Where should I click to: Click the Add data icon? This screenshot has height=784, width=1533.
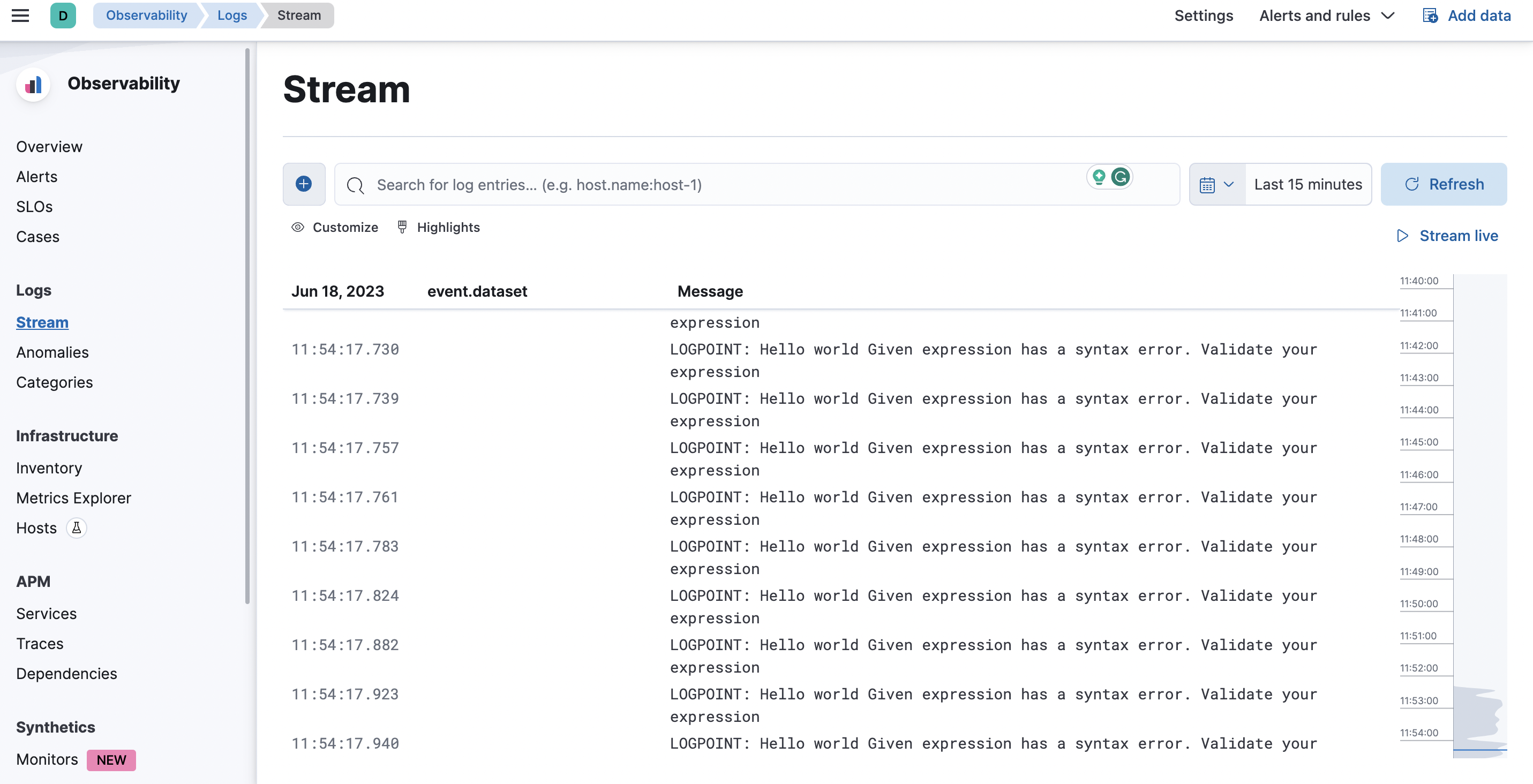pos(1430,16)
